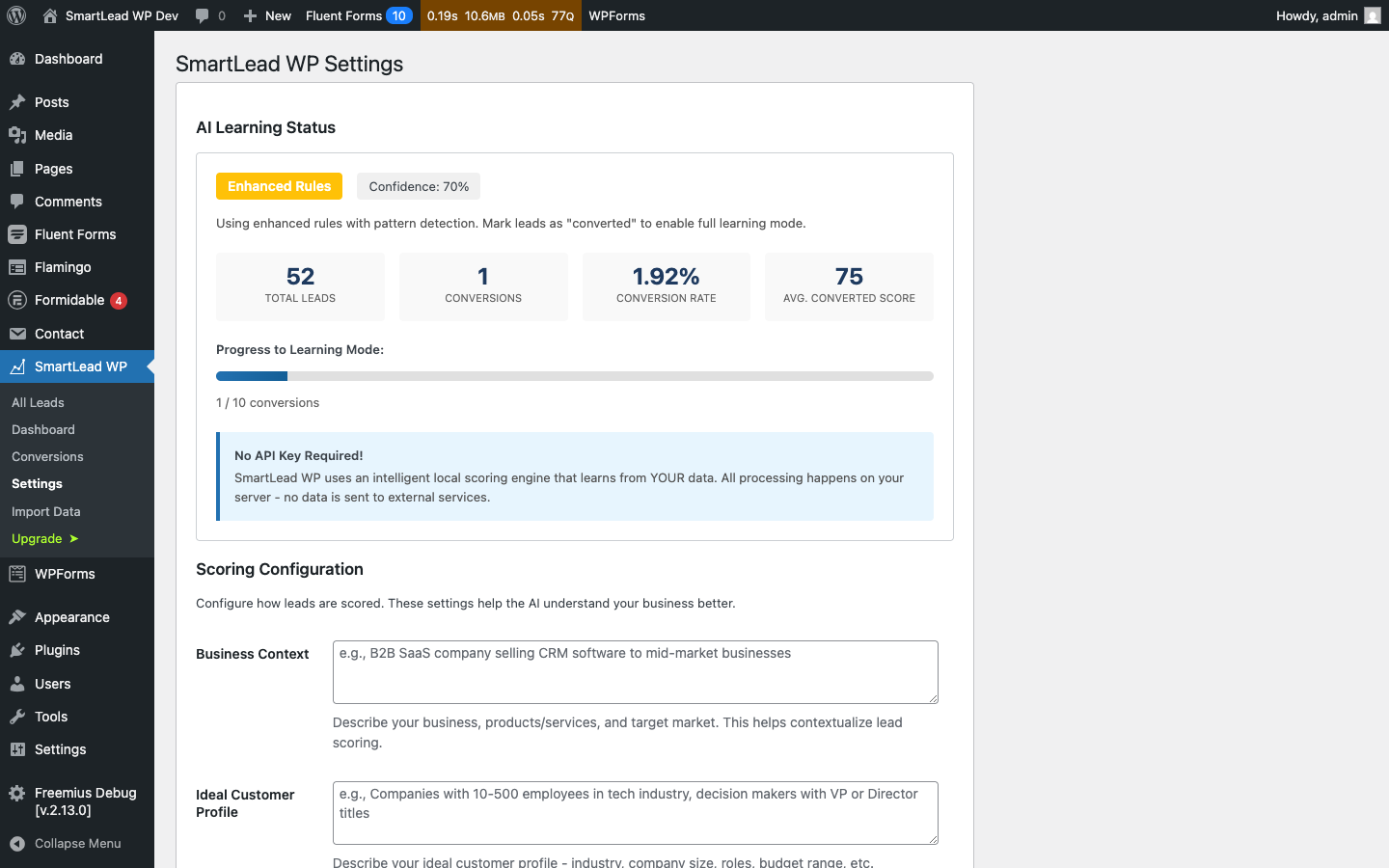This screenshot has height=868, width=1389.
Task: Click the Progress to Learning Mode bar
Action: [575, 376]
